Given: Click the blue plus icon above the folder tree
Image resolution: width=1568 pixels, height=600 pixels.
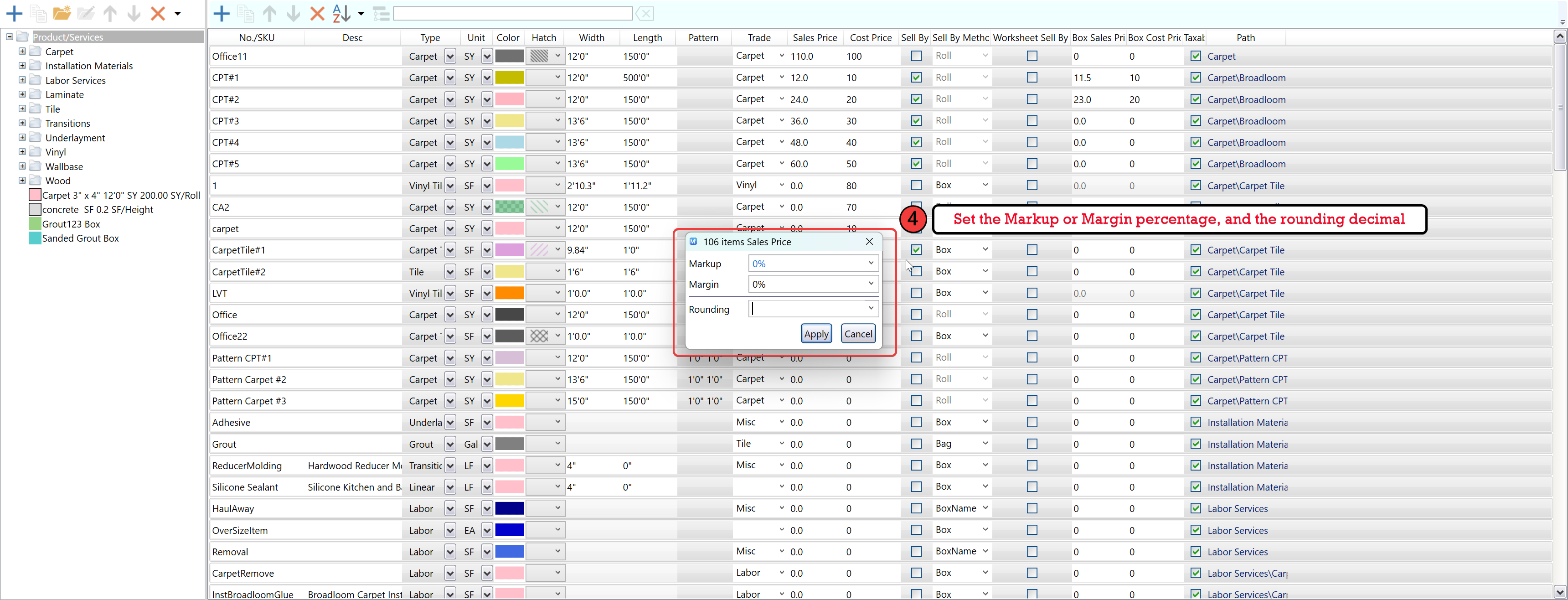Looking at the screenshot, I should (14, 13).
